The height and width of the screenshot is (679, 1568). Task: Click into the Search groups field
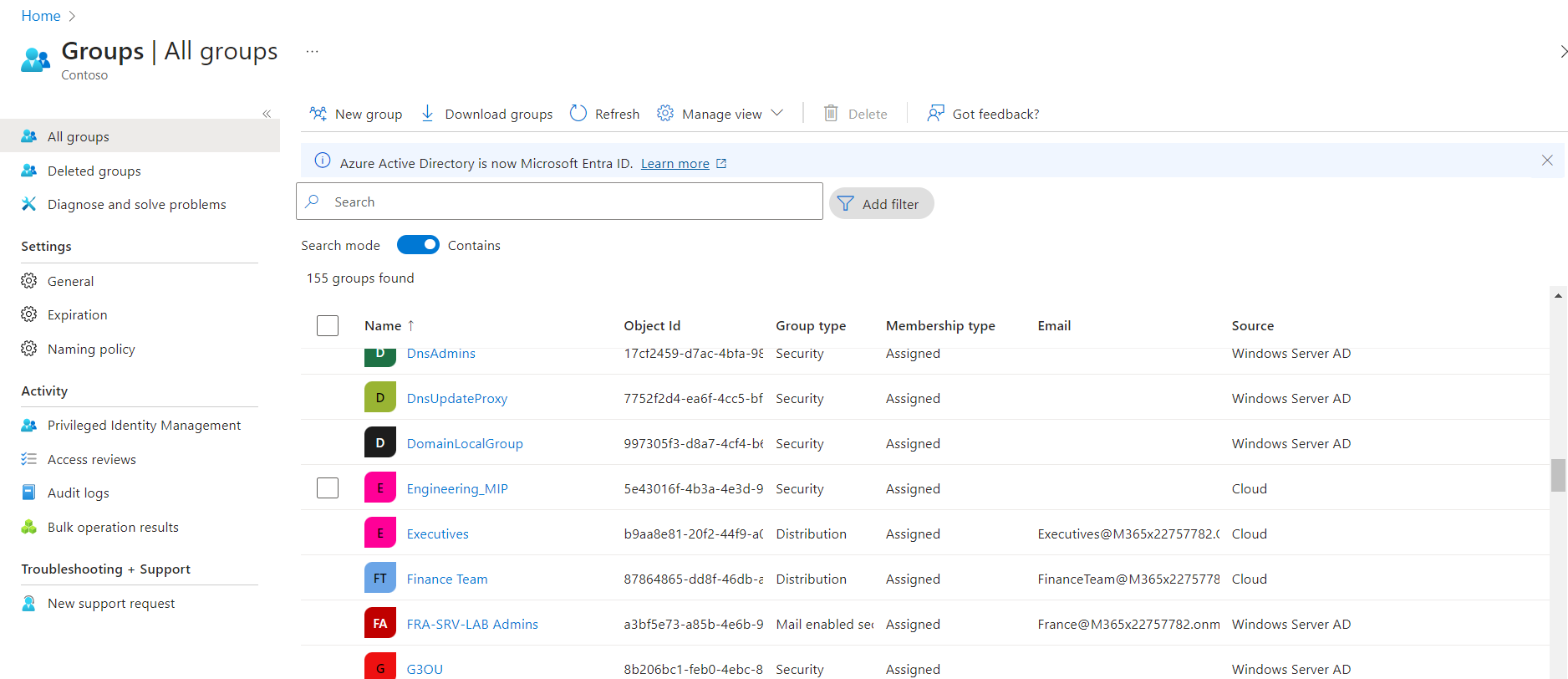(x=559, y=202)
